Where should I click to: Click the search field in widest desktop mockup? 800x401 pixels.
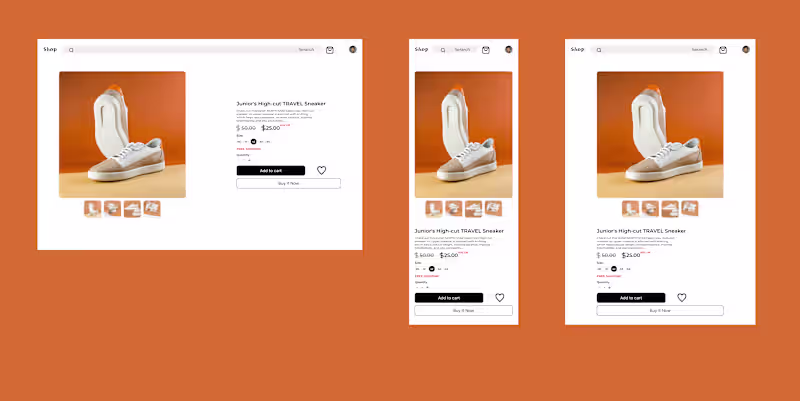coord(193,50)
